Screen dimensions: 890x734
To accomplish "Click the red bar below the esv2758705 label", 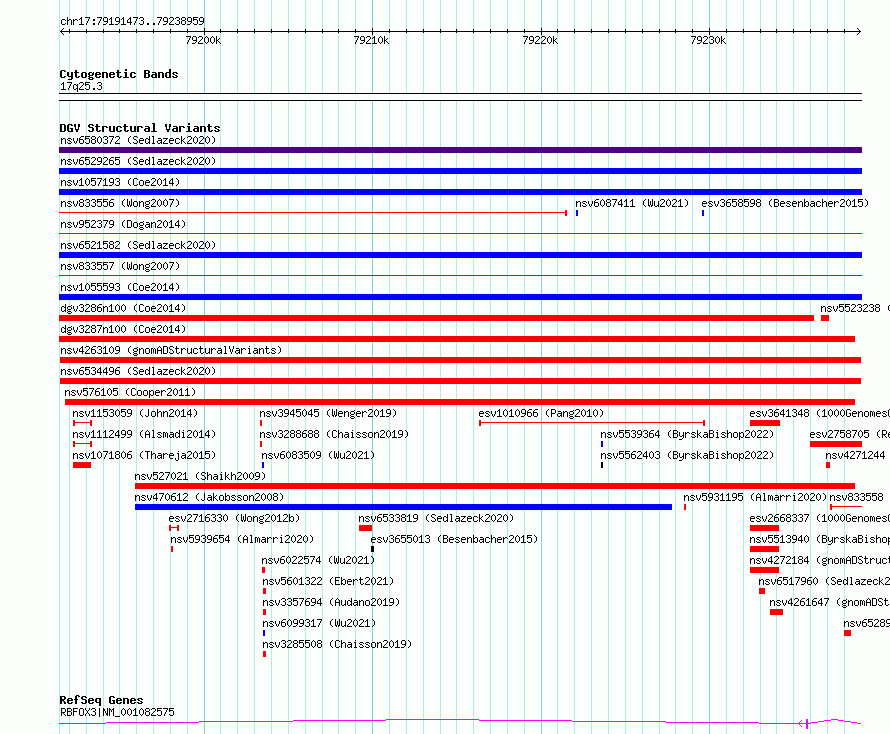I will click(x=836, y=444).
